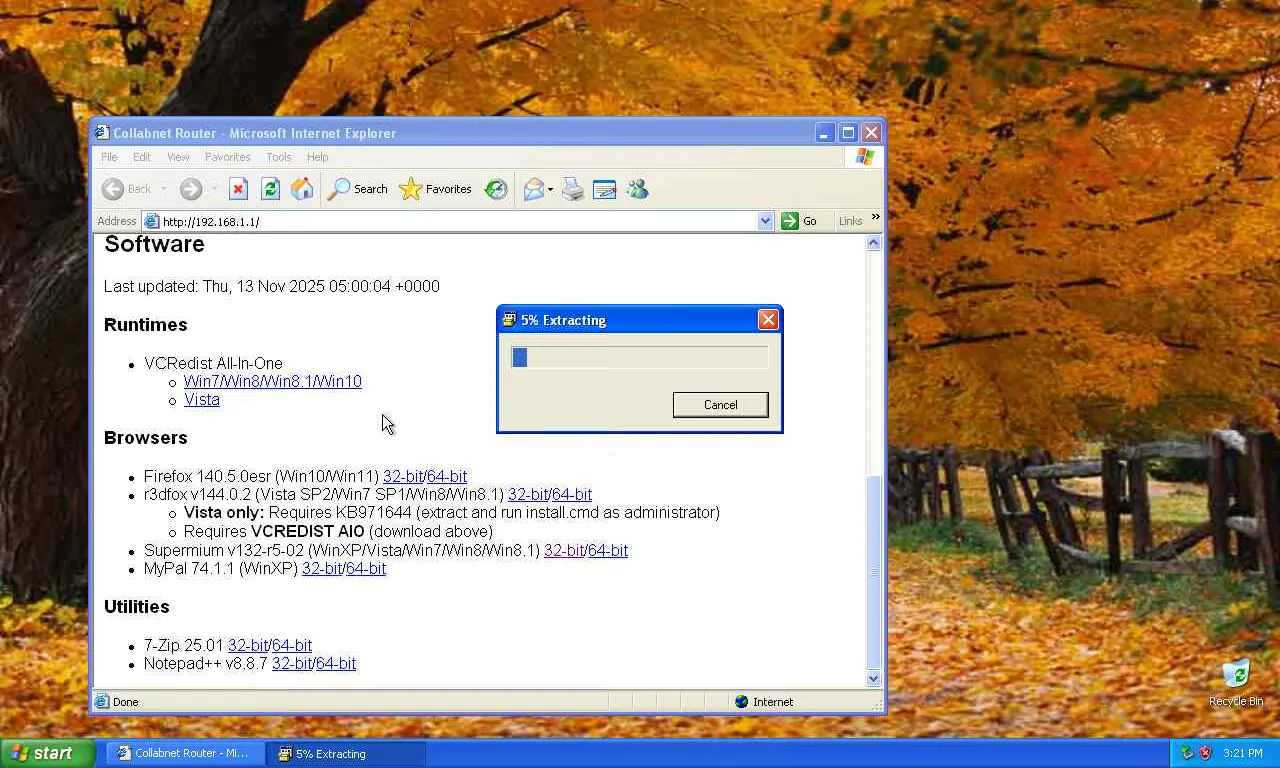
Task: Launch Messenger from the toolbar icon
Action: click(x=637, y=189)
